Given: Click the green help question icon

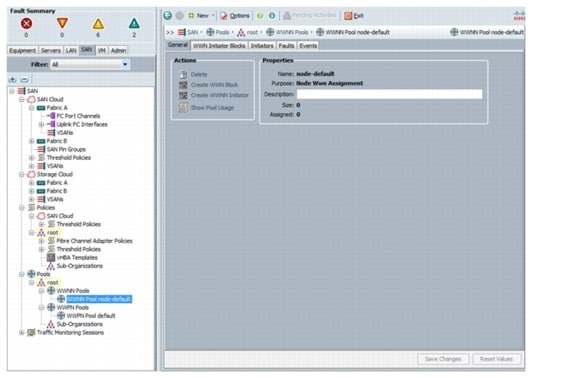Looking at the screenshot, I should pos(260,15).
